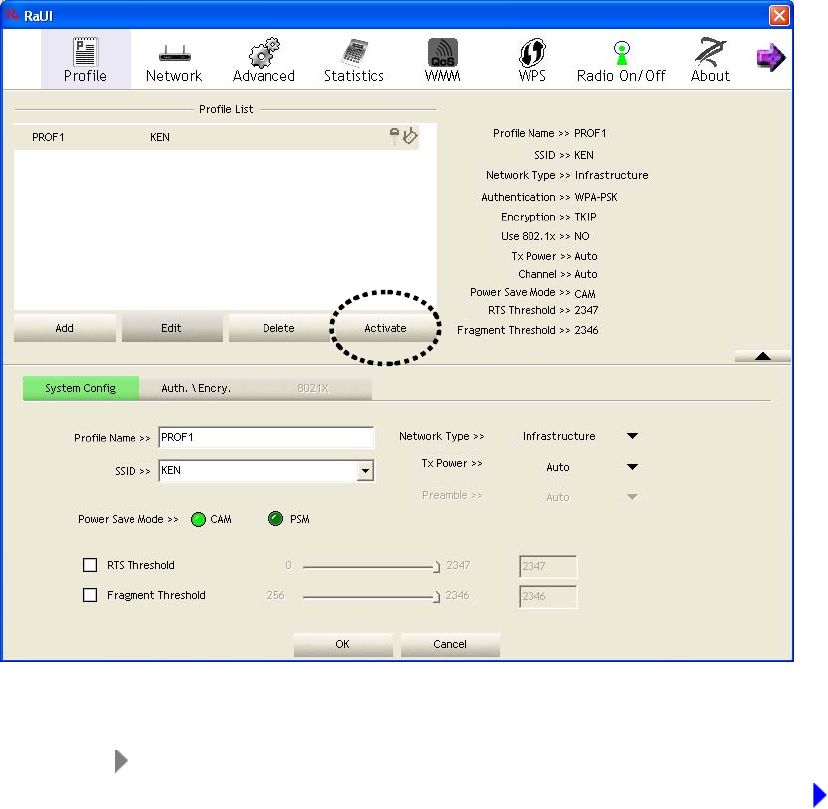
Task: Click the active-profile check icon on PROF1
Action: coord(410,136)
